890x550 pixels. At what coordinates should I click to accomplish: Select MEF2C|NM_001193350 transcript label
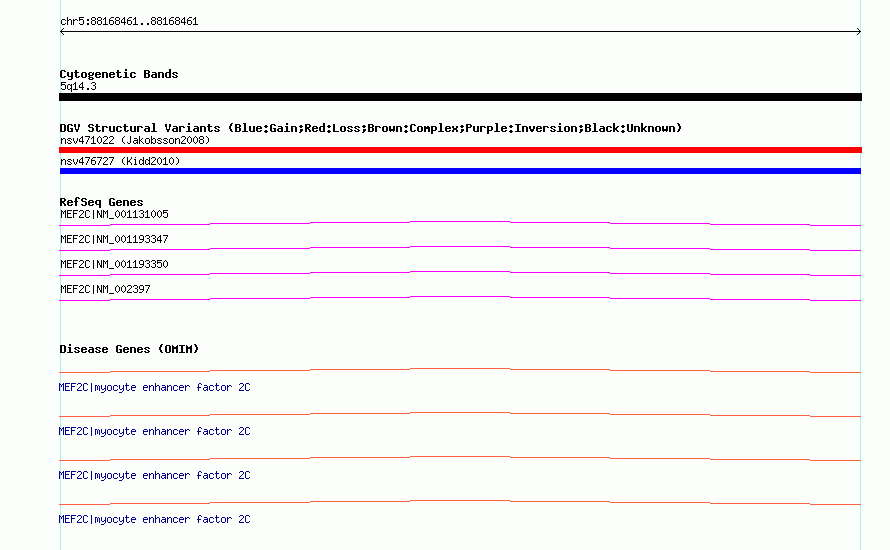pos(114,264)
